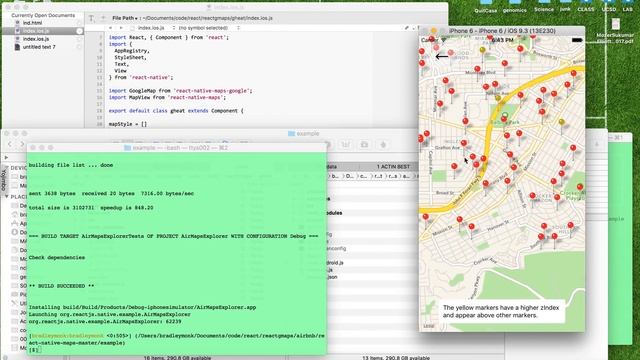Click the Monterey Blvd label on the map
640x360 pixels.
click(x=480, y=72)
